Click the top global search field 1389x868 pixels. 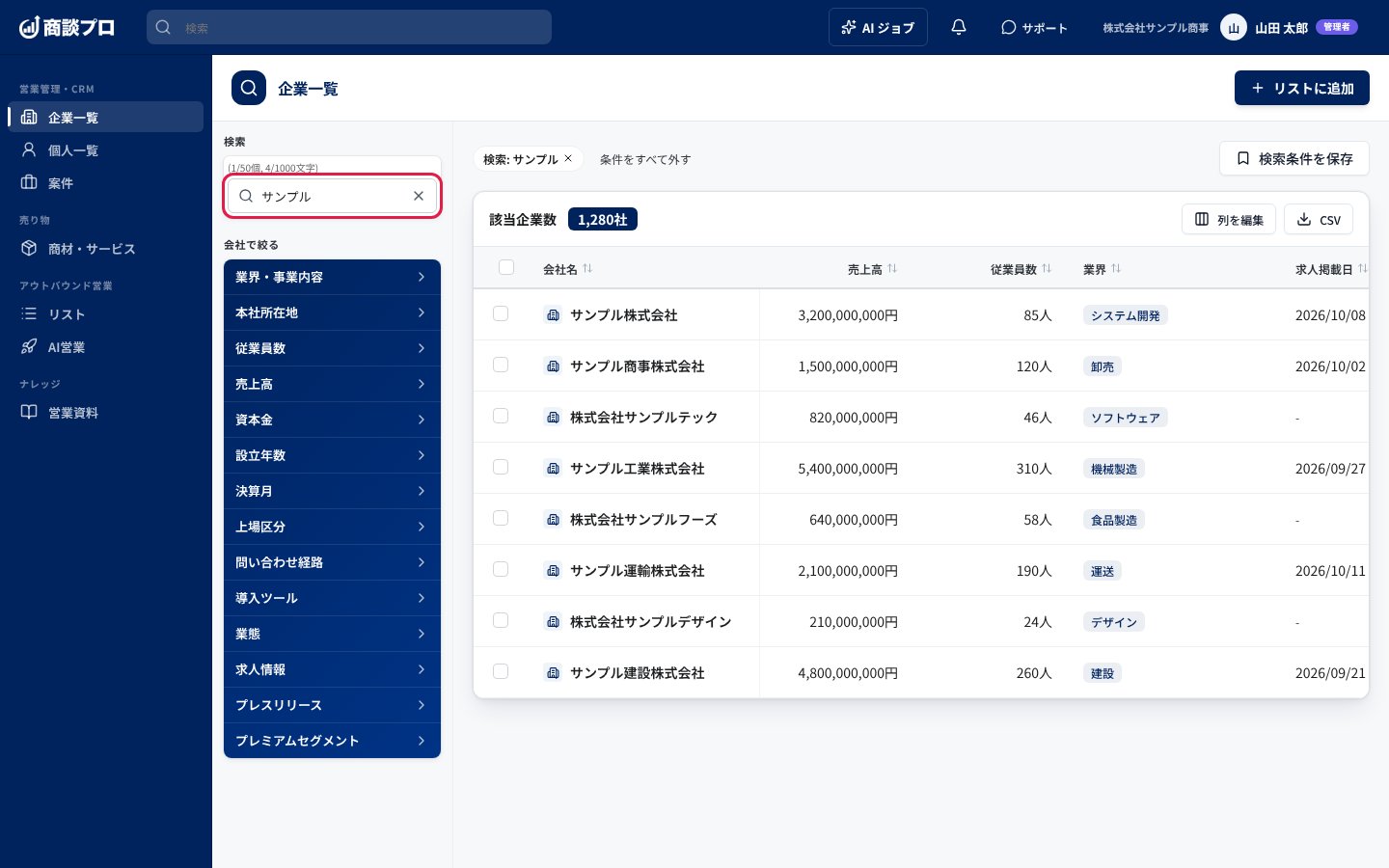[x=349, y=27]
